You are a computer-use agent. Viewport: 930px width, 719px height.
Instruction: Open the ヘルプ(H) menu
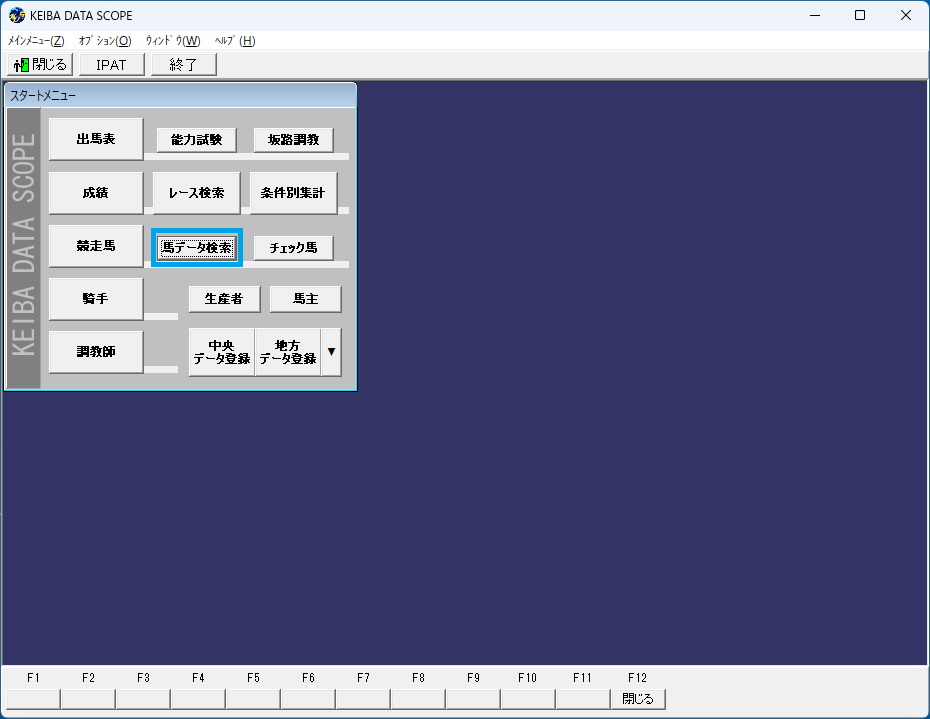click(235, 41)
